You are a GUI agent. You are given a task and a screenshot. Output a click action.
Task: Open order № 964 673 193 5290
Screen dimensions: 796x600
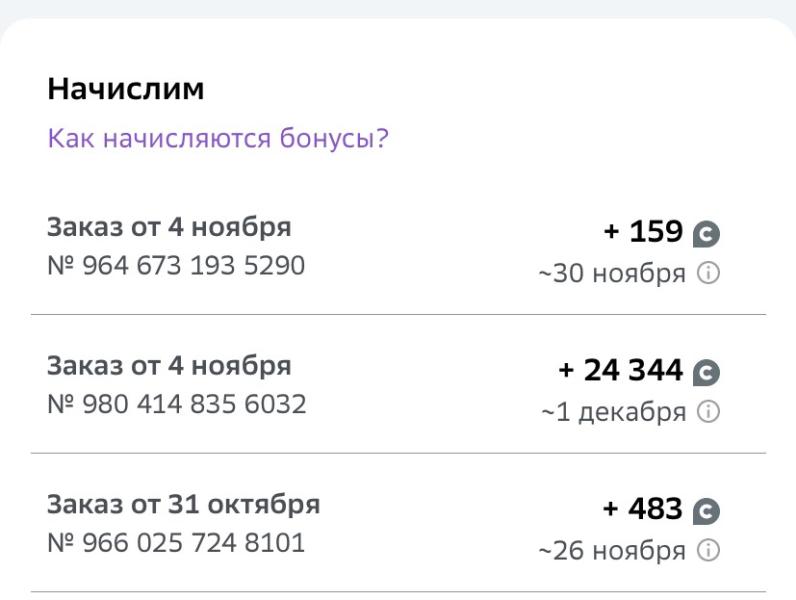tap(176, 265)
